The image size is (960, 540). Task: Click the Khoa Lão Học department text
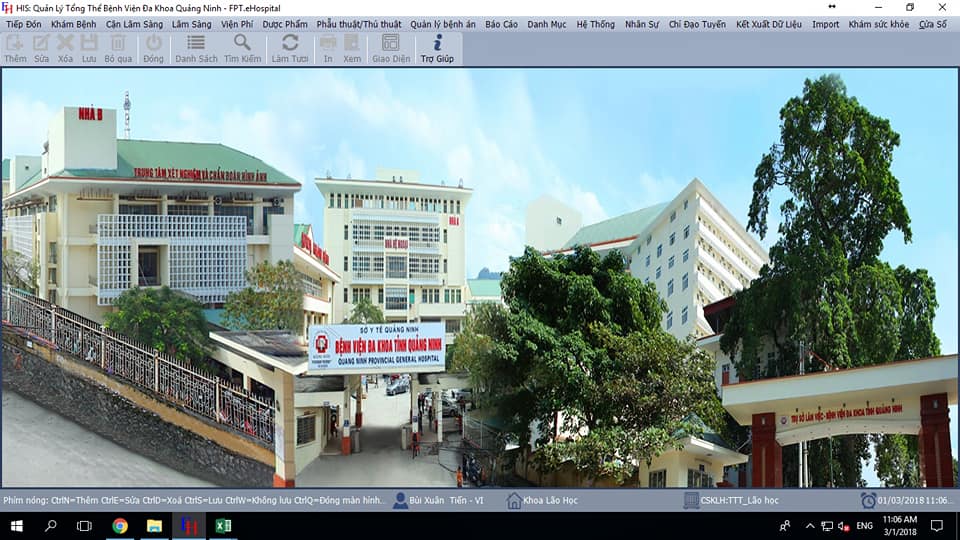(550, 500)
